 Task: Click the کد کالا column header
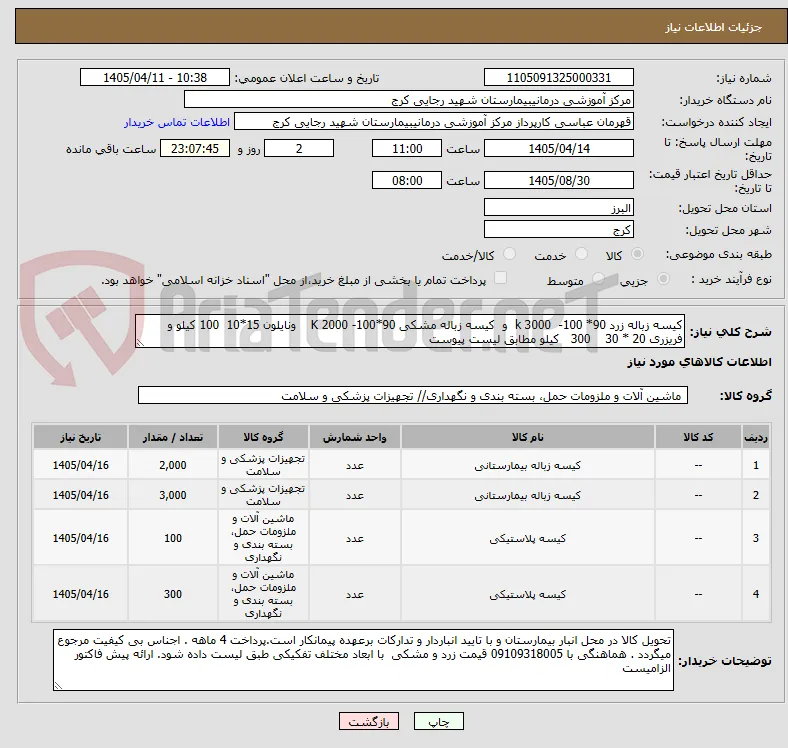698,437
